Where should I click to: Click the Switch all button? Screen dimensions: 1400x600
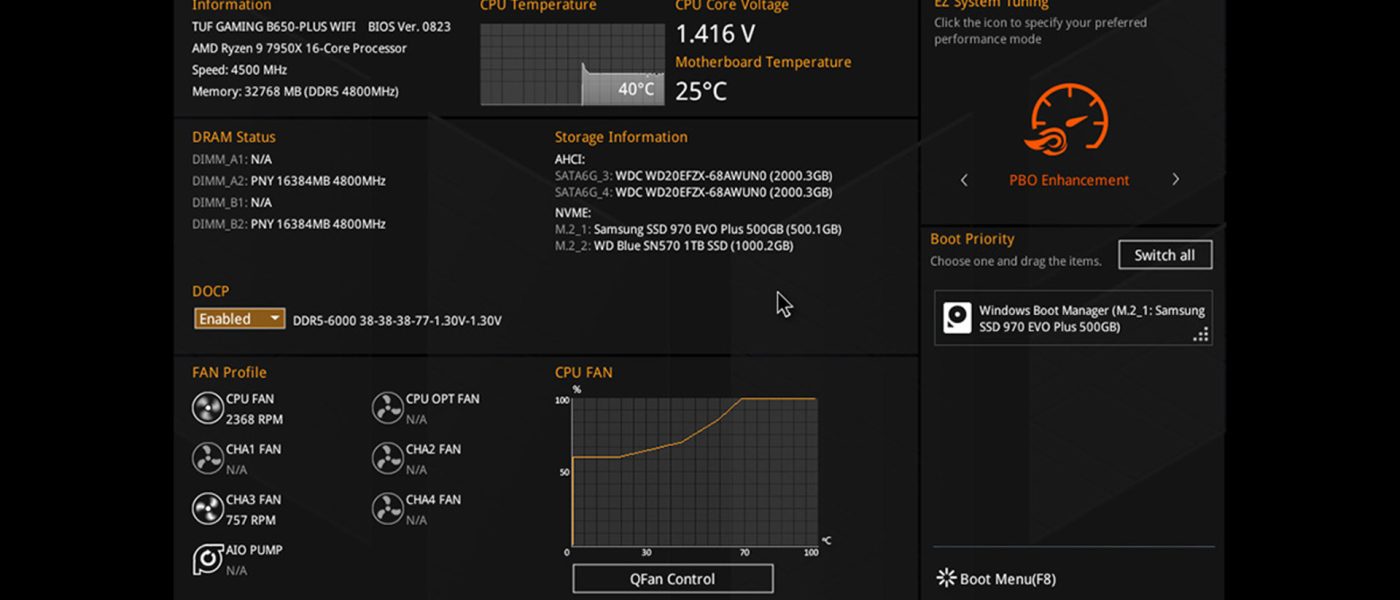[x=1165, y=255]
